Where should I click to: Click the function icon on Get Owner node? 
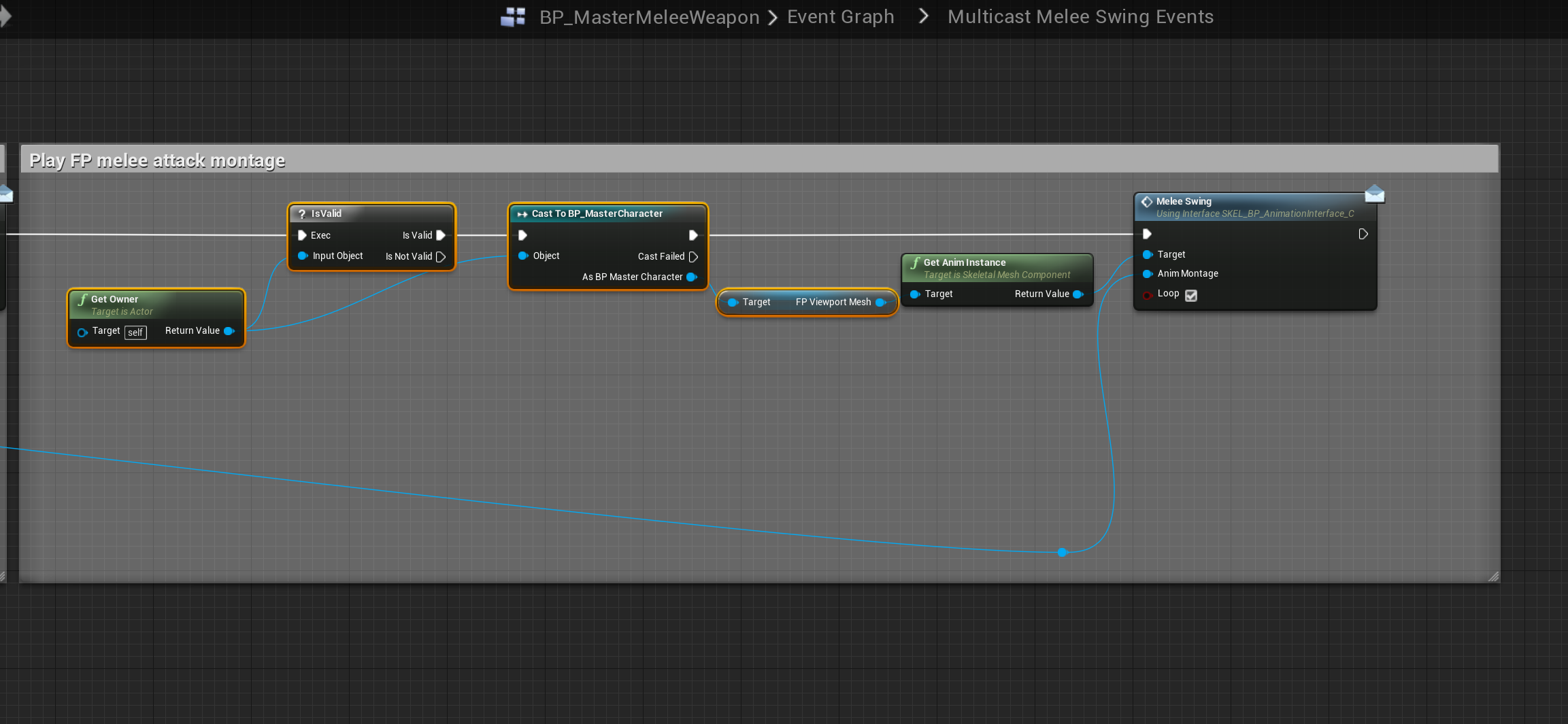point(82,299)
